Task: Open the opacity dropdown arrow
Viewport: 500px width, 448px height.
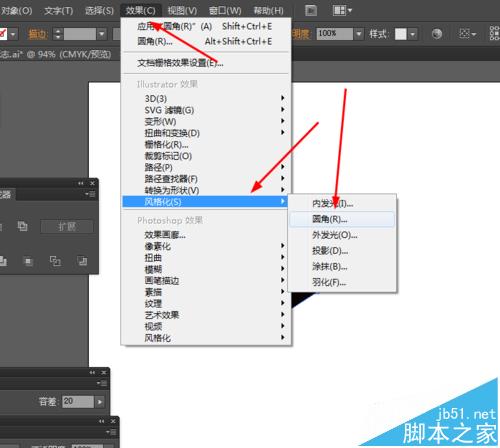Action: click(x=359, y=34)
